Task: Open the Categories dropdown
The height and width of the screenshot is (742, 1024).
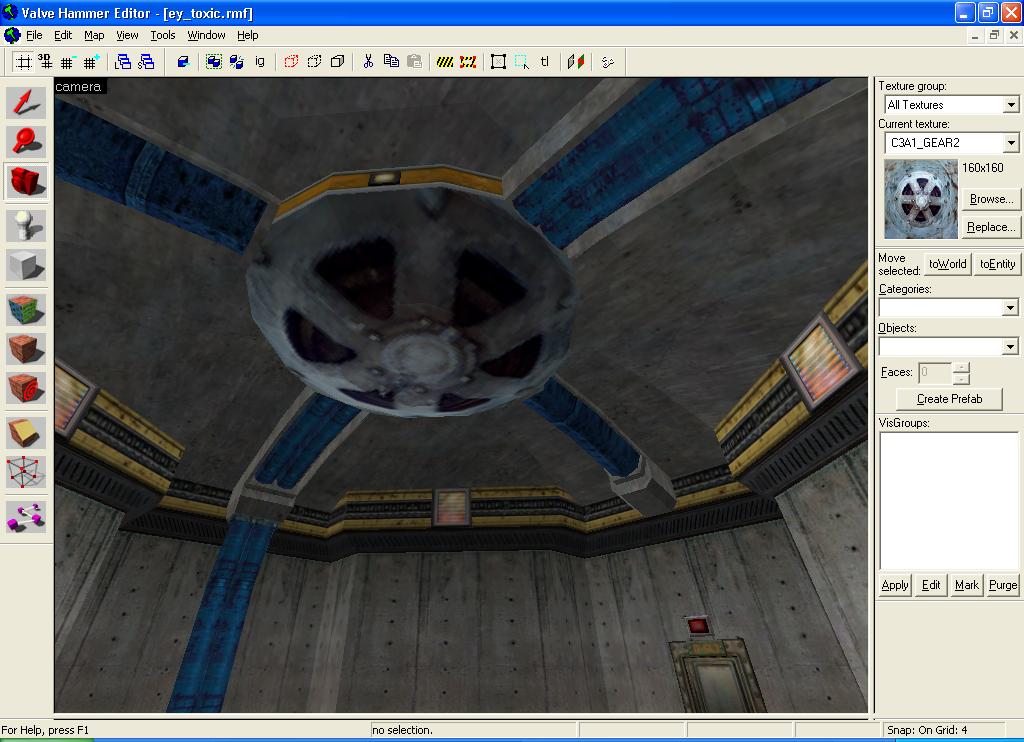Action: [x=1010, y=308]
